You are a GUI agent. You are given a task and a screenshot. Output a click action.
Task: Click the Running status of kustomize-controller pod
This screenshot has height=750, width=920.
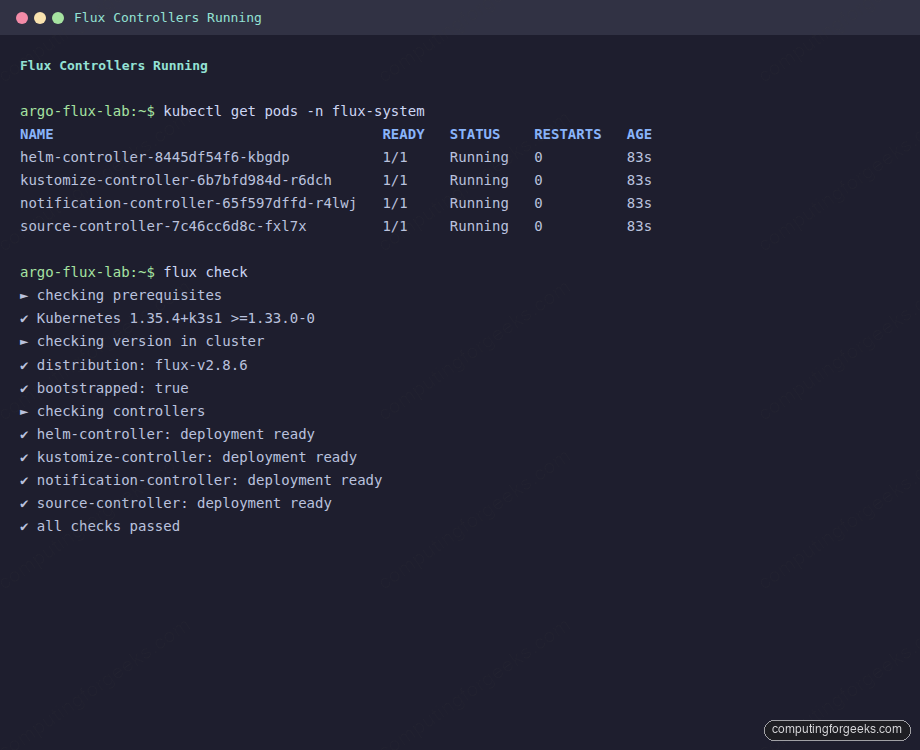pos(479,180)
